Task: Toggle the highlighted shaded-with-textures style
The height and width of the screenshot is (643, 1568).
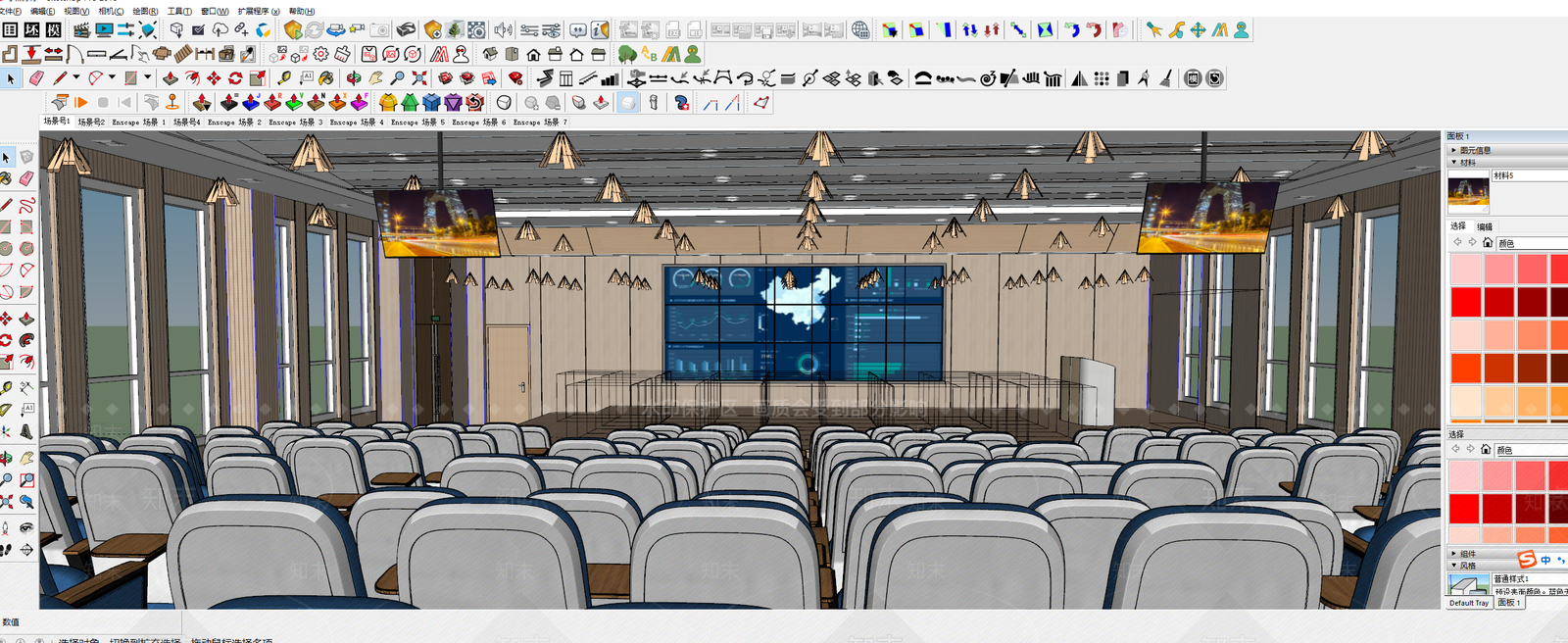Action: click(x=628, y=102)
